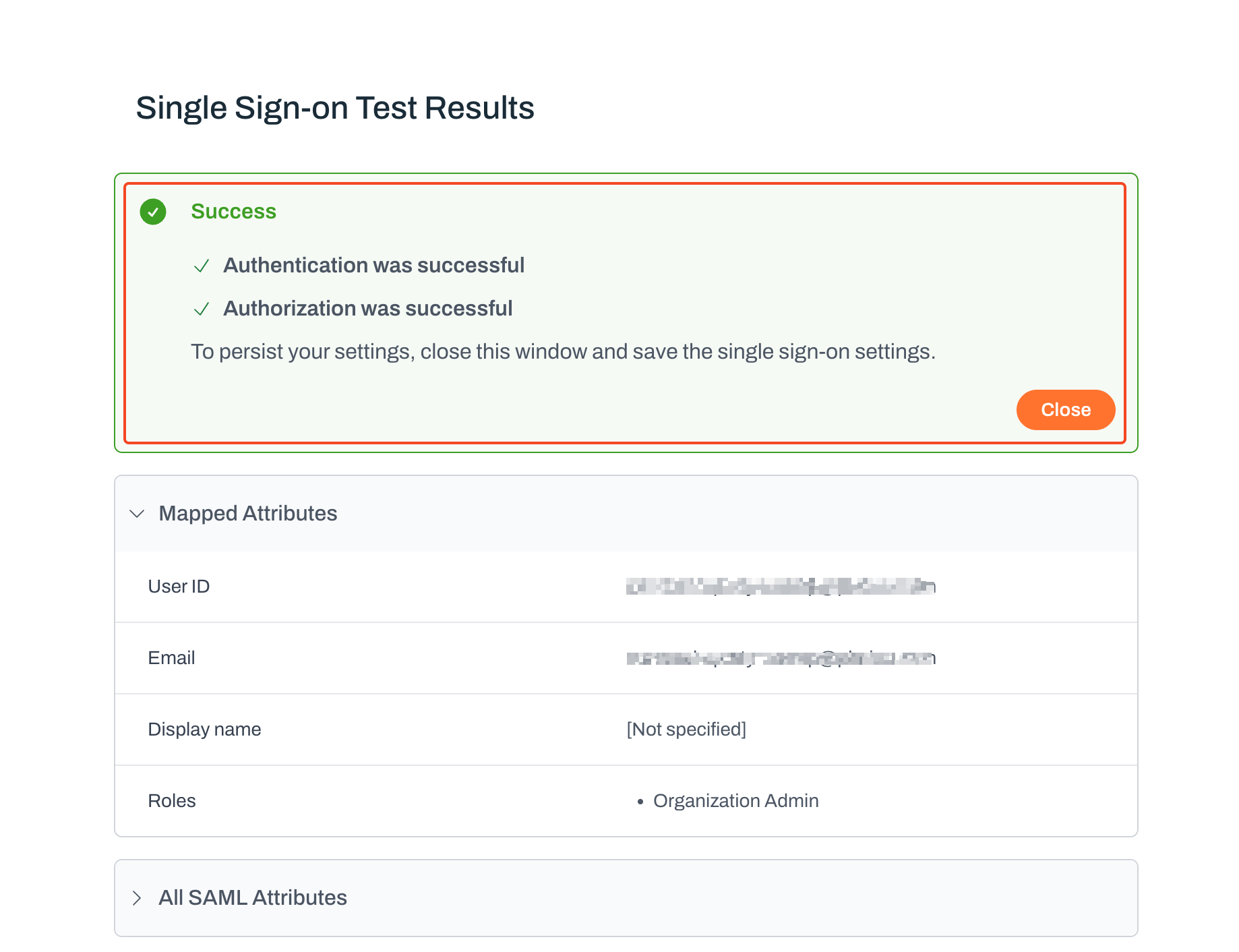This screenshot has width=1239, height=952.
Task: Click the Single Sign-on Test Results heading
Action: pos(334,108)
